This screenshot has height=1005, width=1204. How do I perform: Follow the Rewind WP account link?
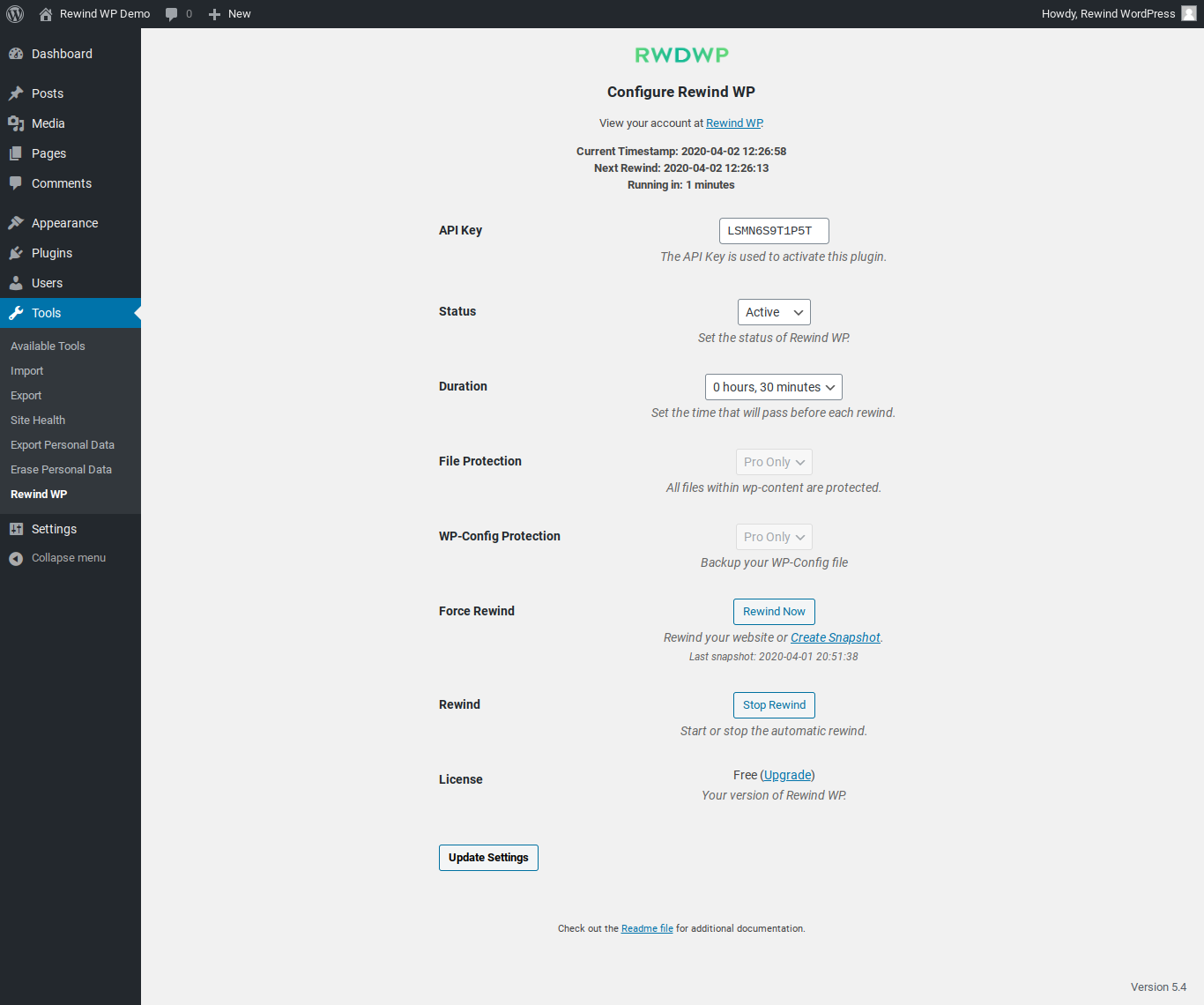(x=734, y=123)
